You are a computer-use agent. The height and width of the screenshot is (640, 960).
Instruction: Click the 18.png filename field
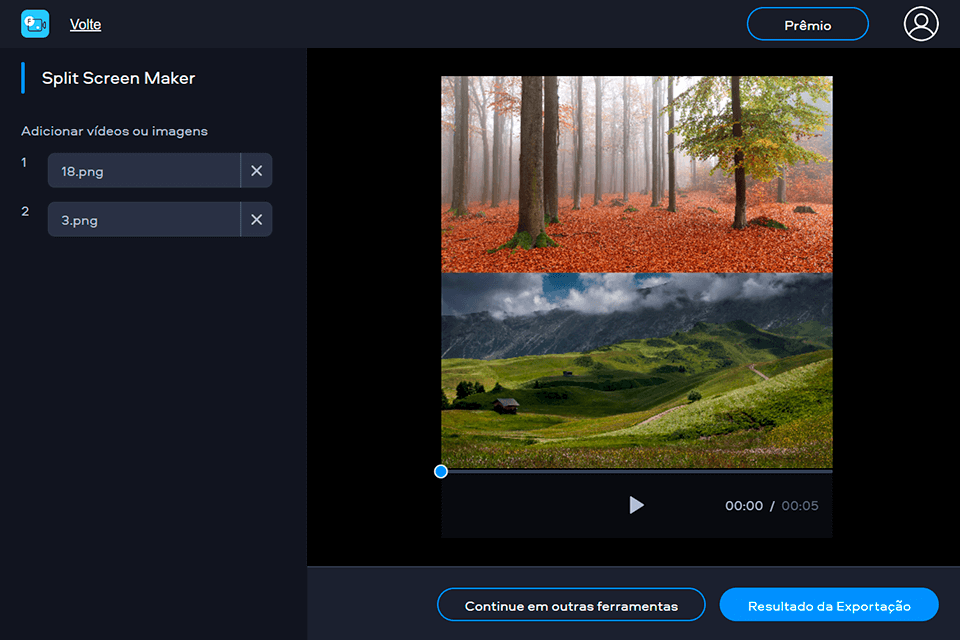(143, 170)
